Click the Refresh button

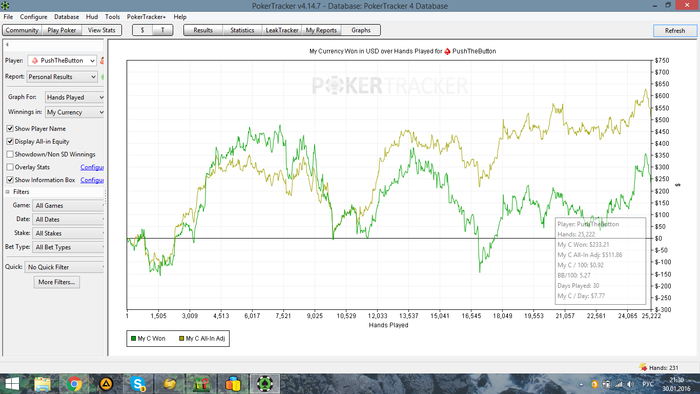pyautogui.click(x=675, y=31)
